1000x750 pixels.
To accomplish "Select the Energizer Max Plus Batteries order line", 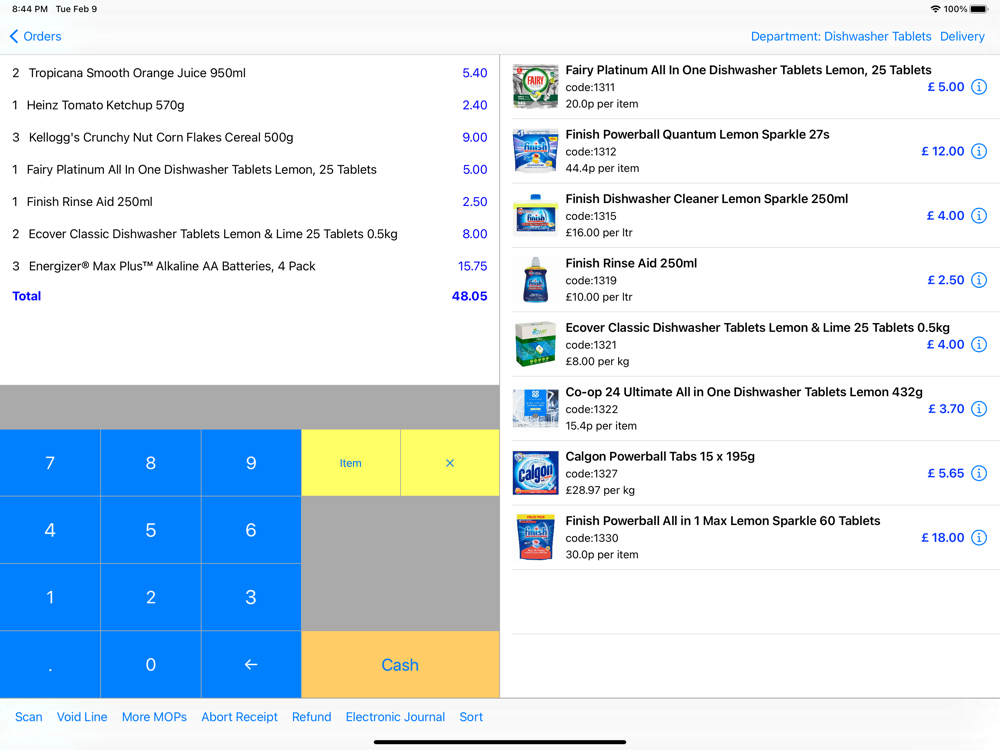I will pyautogui.click(x=249, y=266).
